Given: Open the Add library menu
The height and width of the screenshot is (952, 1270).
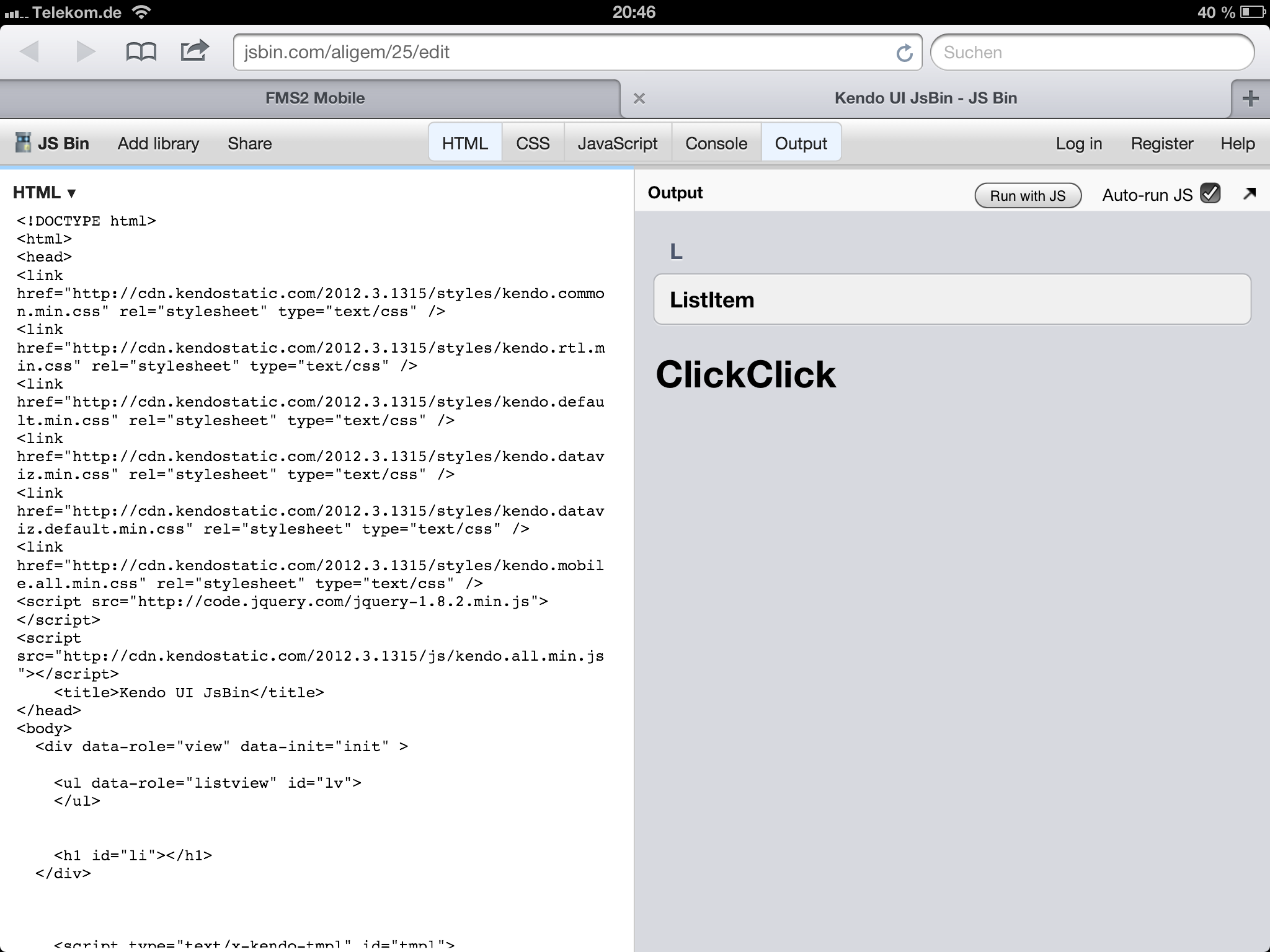Looking at the screenshot, I should point(158,143).
